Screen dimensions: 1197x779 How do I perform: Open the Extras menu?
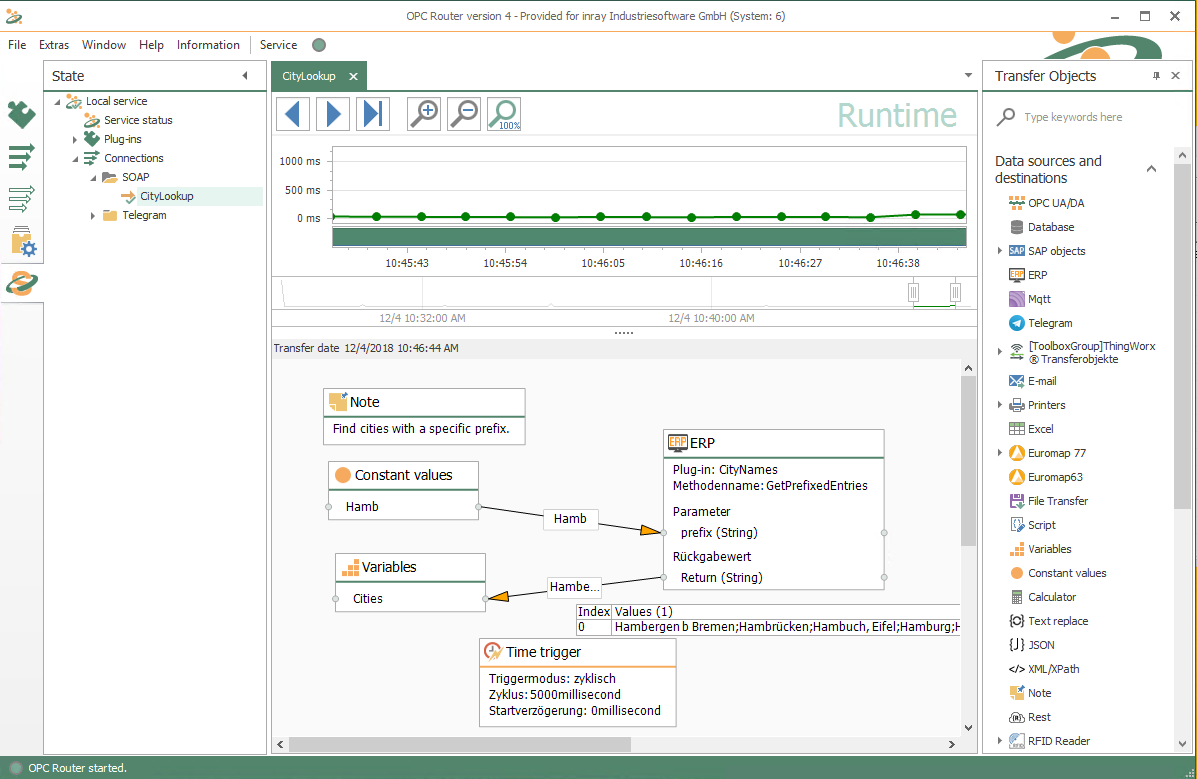[54, 45]
